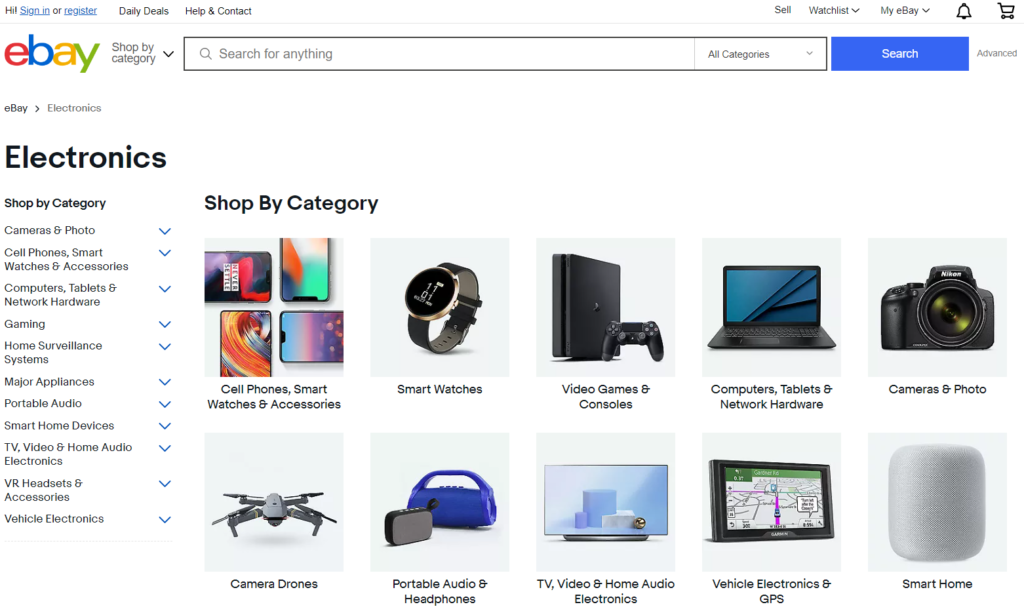
Task: Click the Nikon camera category image
Action: [937, 307]
